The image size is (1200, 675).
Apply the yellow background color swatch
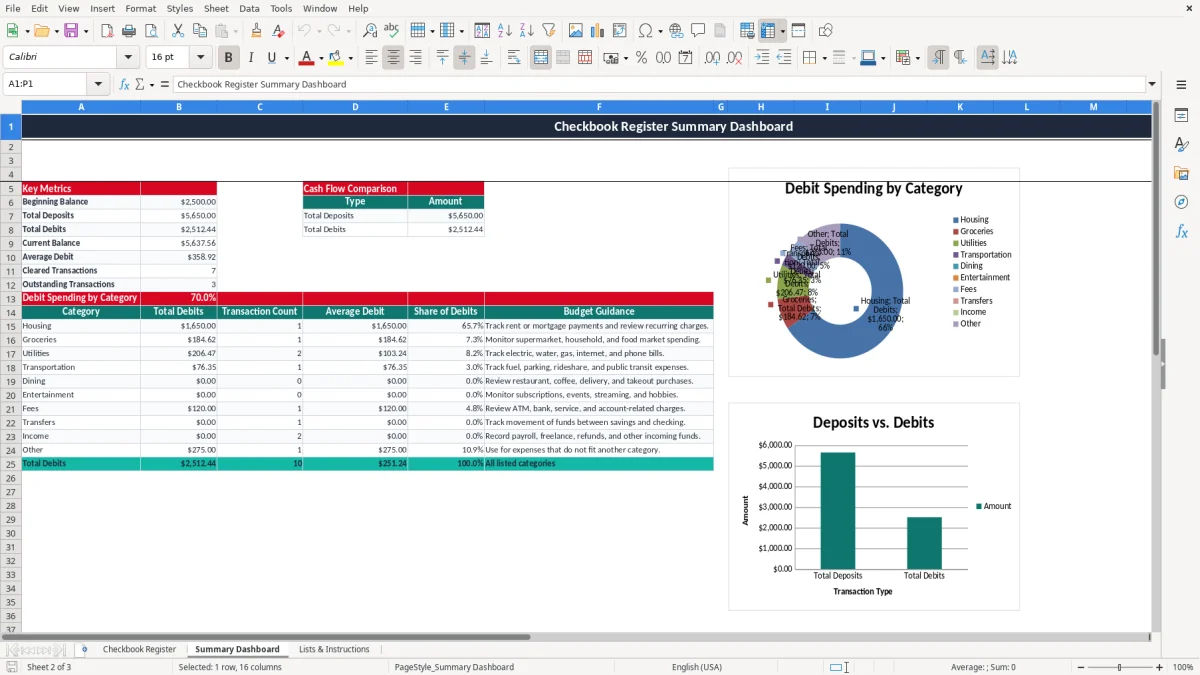(x=336, y=58)
